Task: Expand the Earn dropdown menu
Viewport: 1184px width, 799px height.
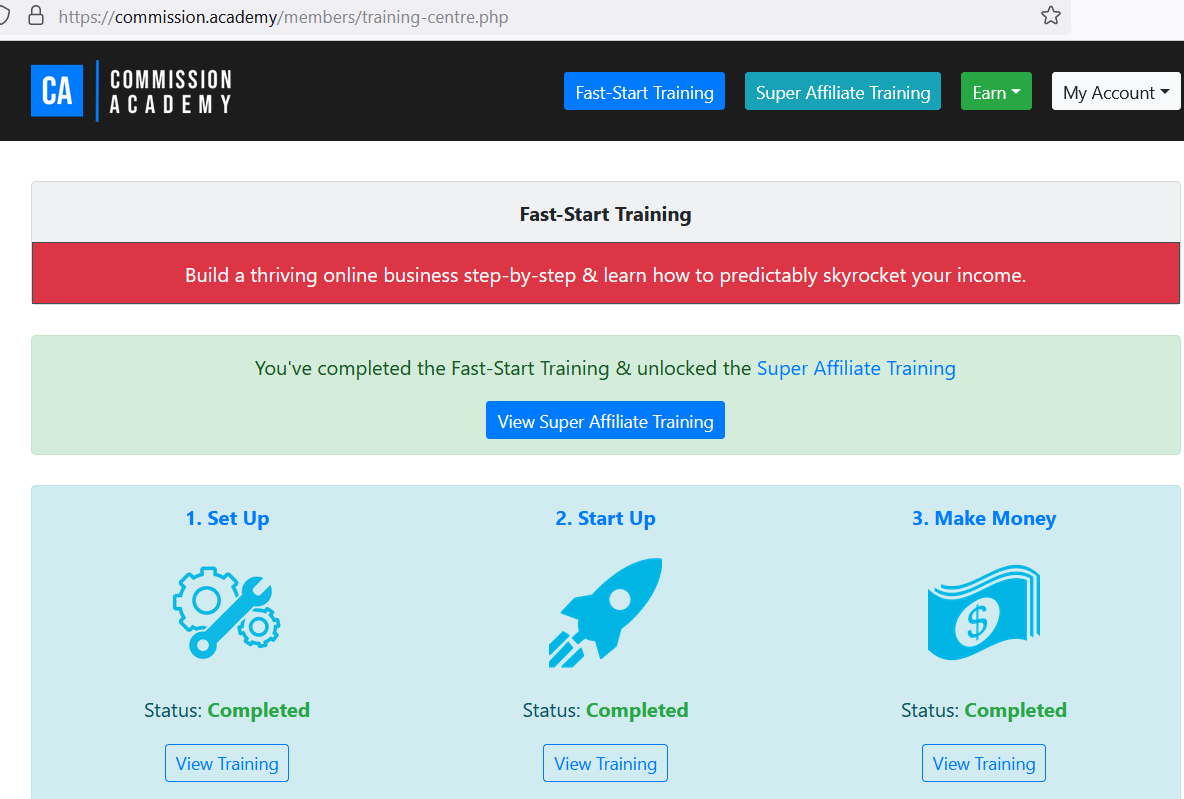Action: coord(996,91)
